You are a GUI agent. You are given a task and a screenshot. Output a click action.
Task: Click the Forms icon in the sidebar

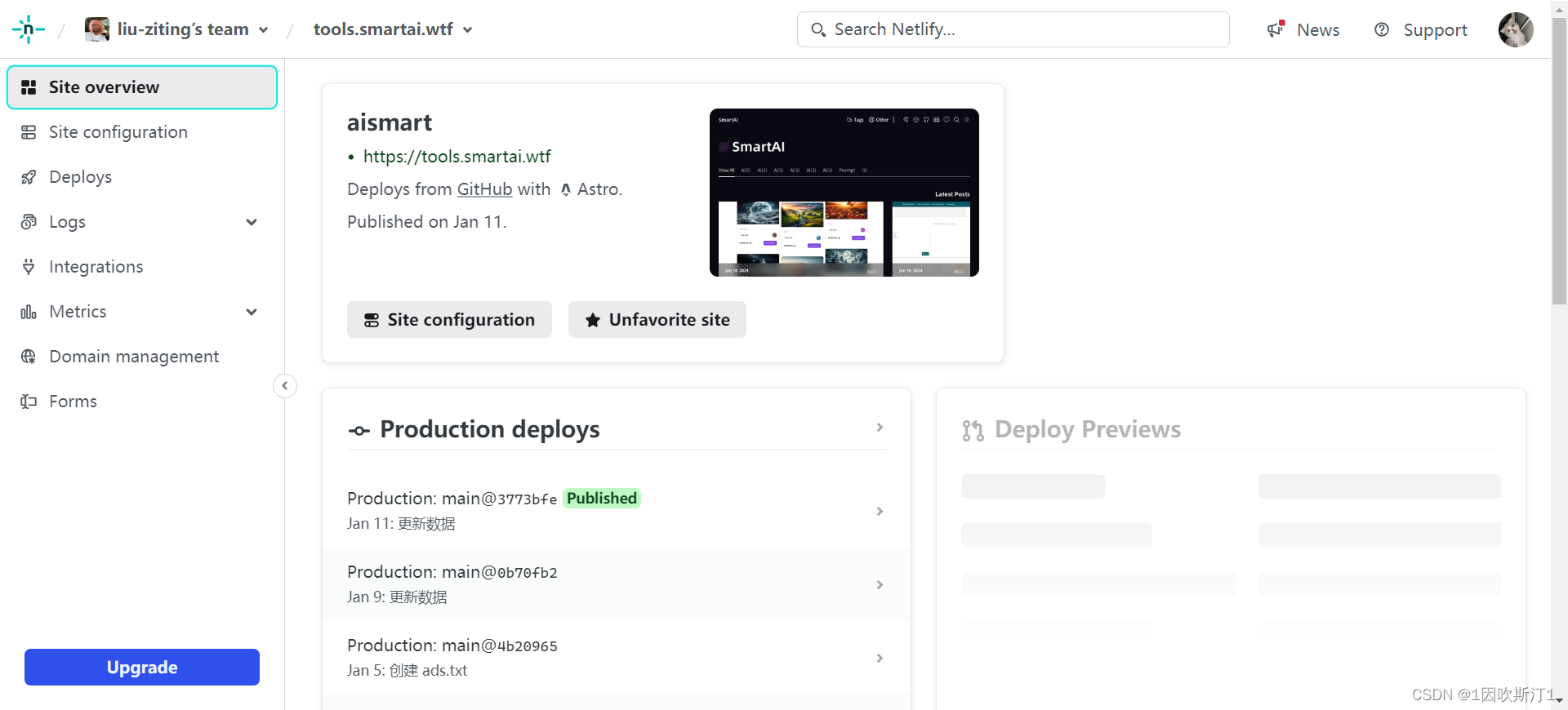pos(29,402)
